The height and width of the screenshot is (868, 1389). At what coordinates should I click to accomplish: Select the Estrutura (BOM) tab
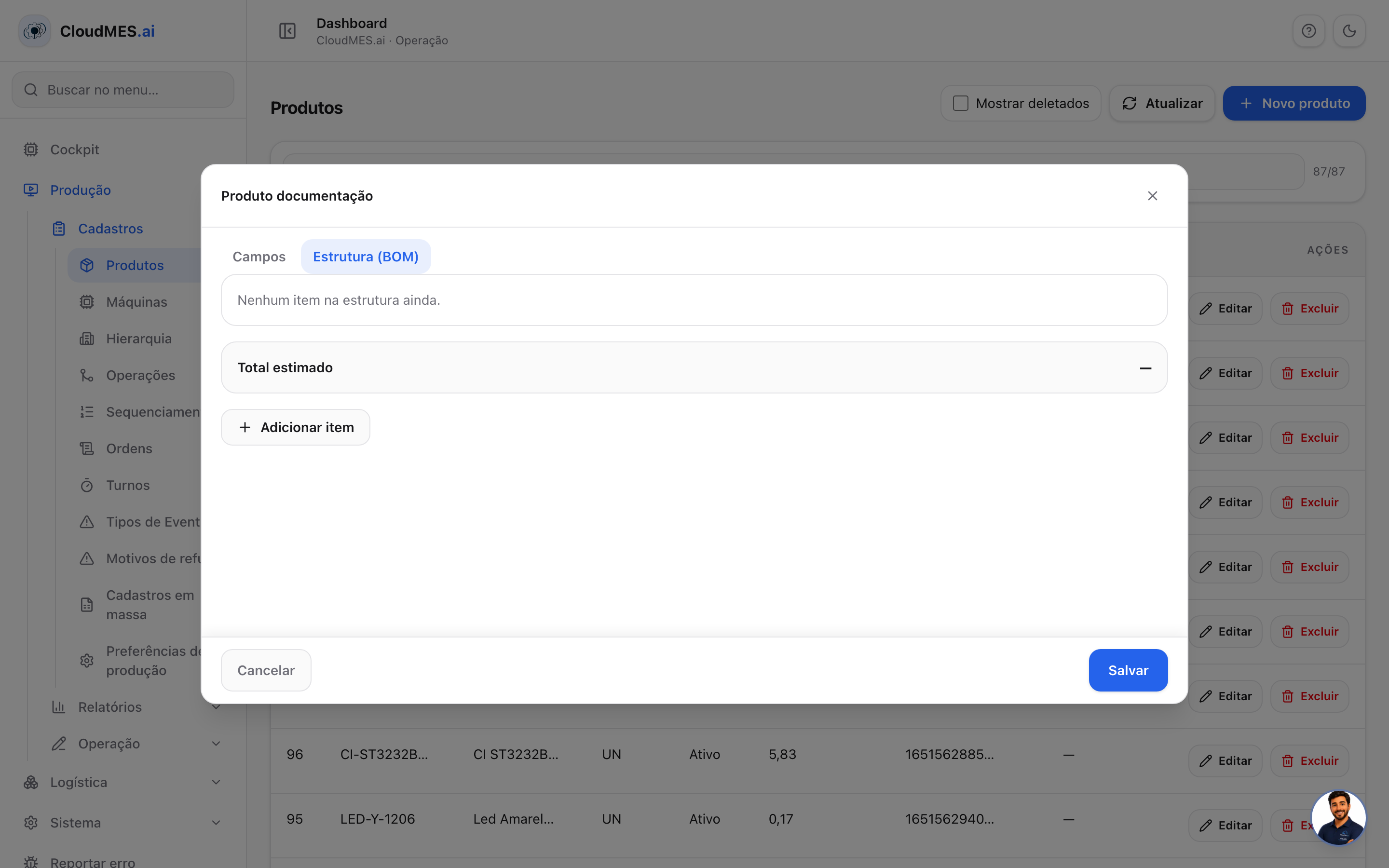366,257
